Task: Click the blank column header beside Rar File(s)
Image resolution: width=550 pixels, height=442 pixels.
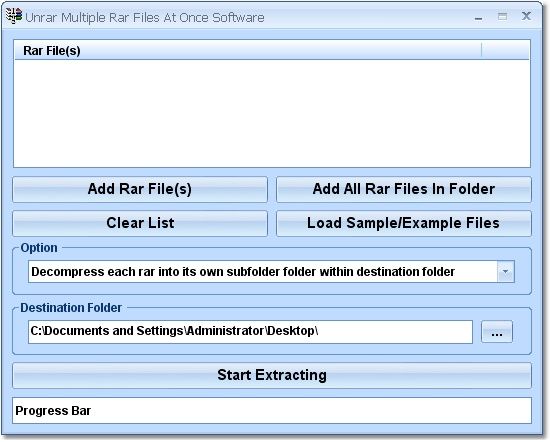Action: point(505,51)
